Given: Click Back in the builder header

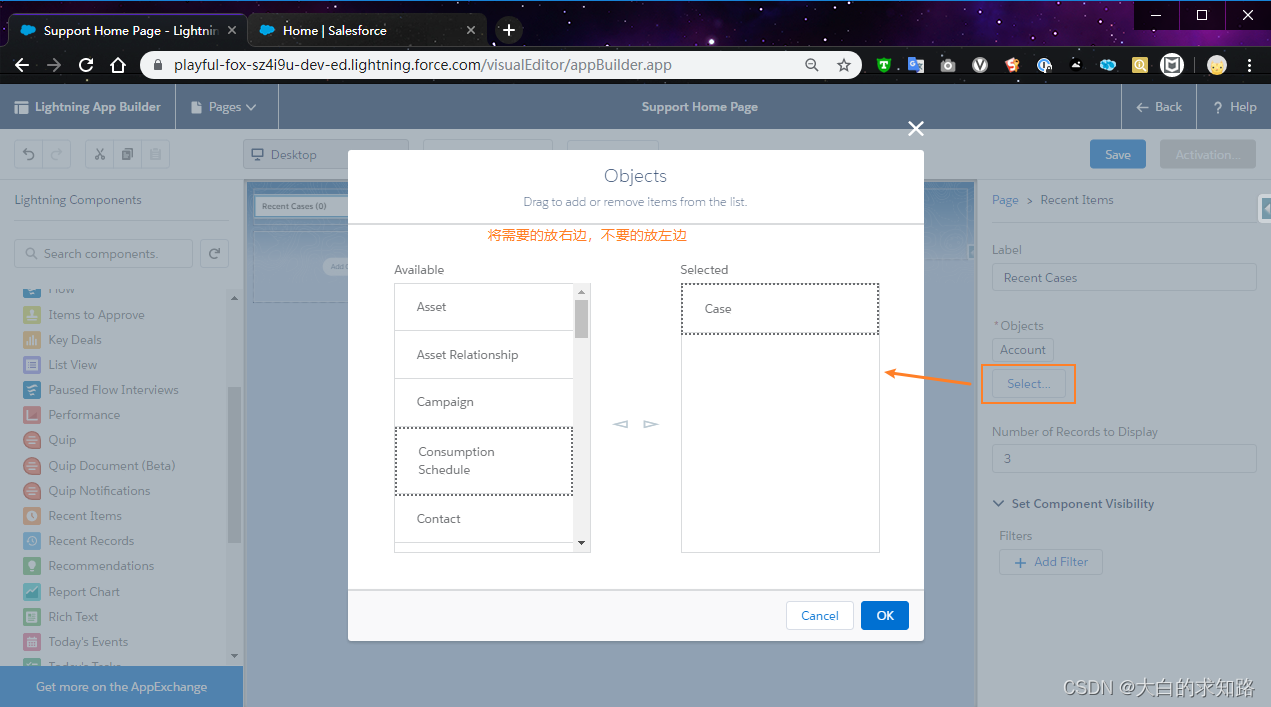Looking at the screenshot, I should 1159,107.
